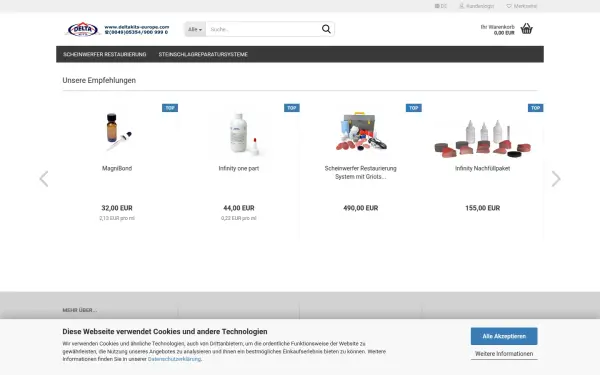Open the Kundenlogin account link

(476, 6)
